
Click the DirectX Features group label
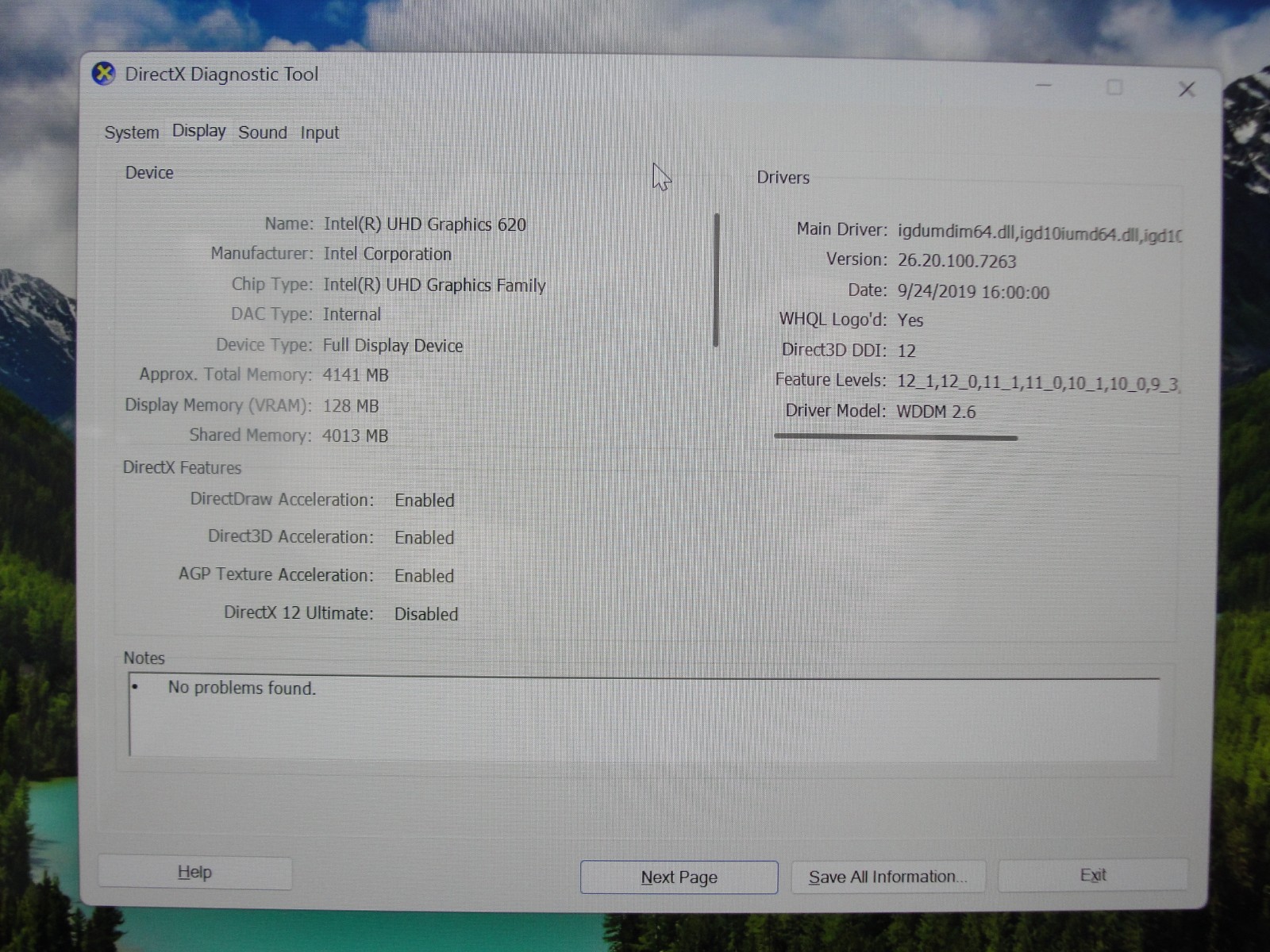point(182,468)
